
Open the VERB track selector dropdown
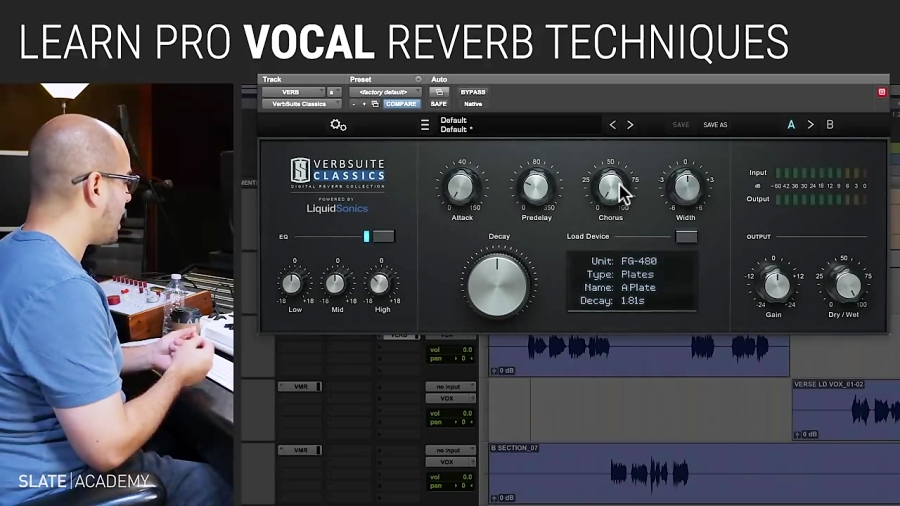pos(293,92)
